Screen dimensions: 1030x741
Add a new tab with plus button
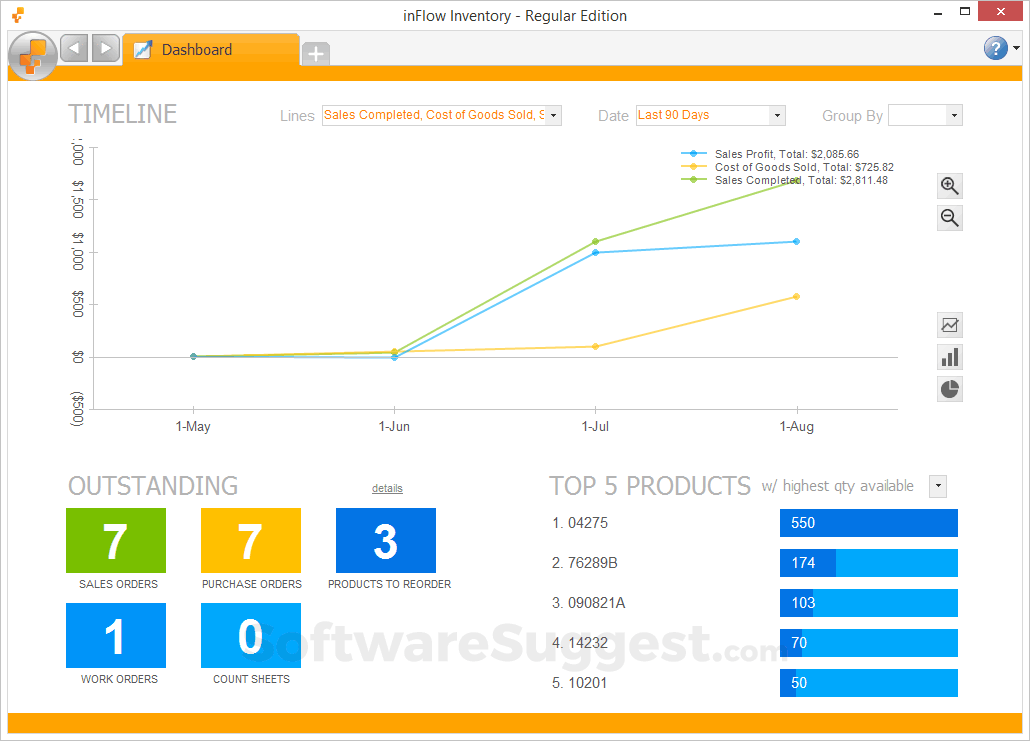click(x=316, y=53)
